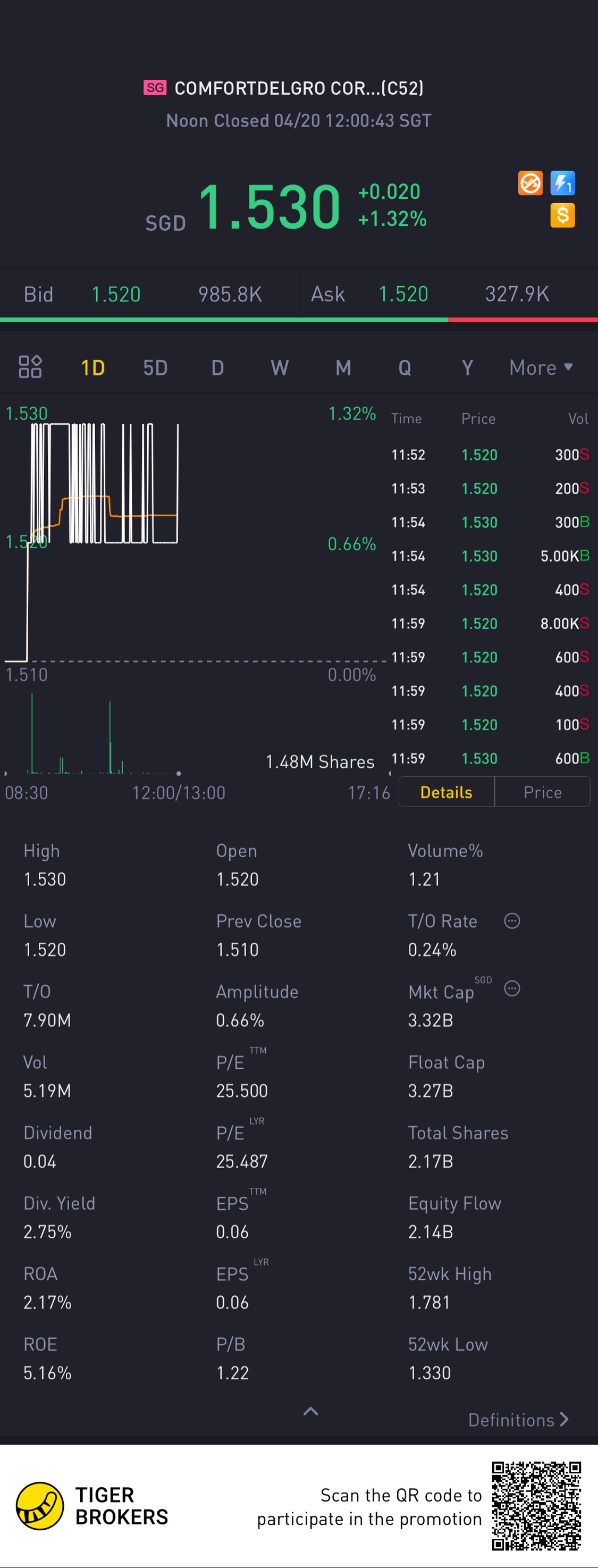The width and height of the screenshot is (598, 1568).
Task: Open T/O Rate info bubble icon
Action: pos(512,921)
